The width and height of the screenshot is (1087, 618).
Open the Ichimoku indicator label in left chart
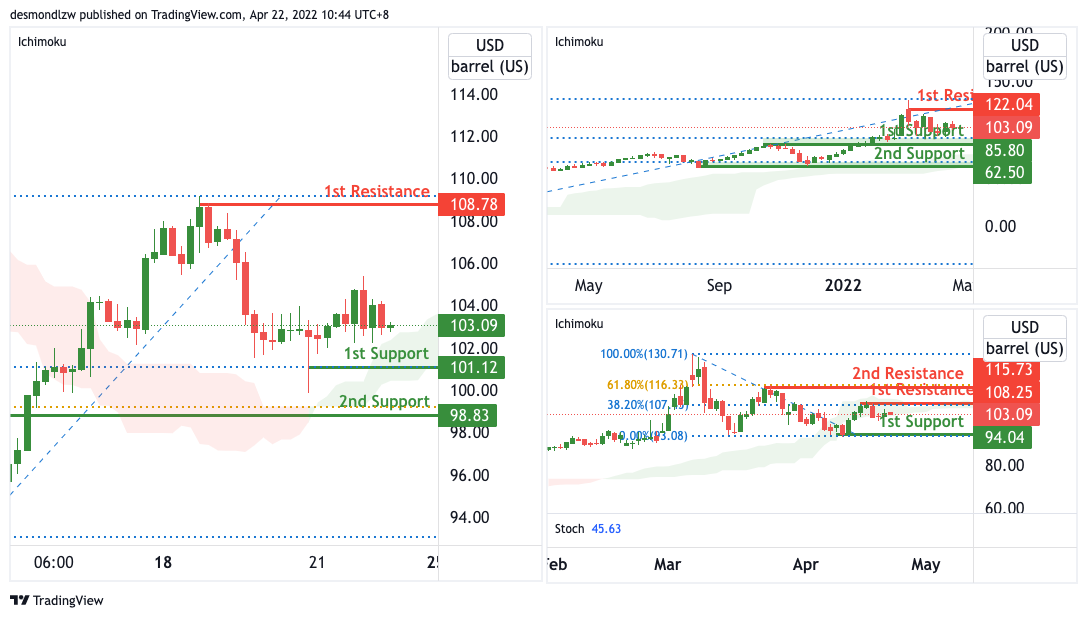(x=42, y=42)
